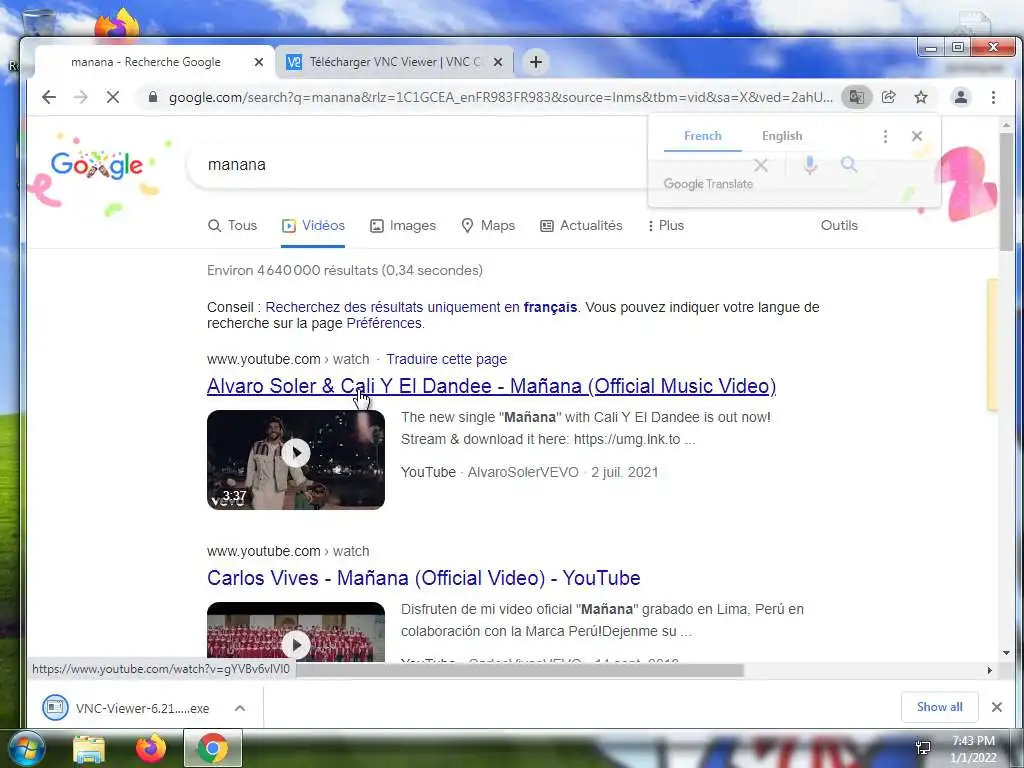Play the Alvaro Soler video thumbnail
The height and width of the screenshot is (768, 1024).
(x=296, y=459)
